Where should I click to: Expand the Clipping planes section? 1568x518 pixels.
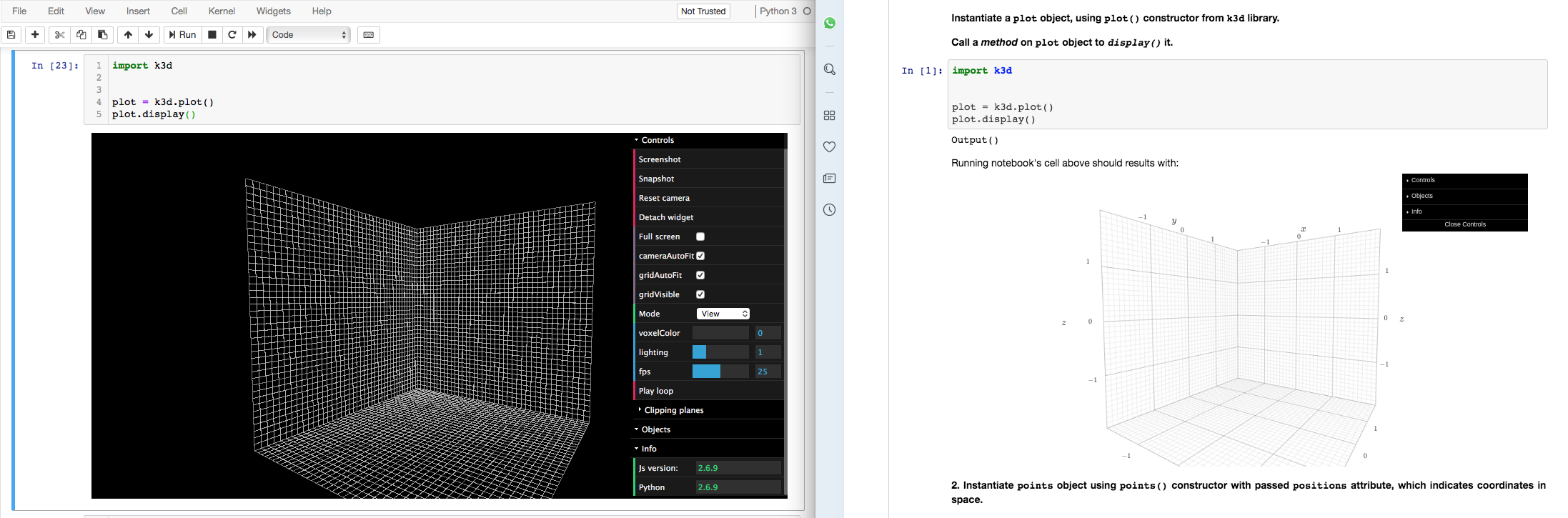coord(708,410)
